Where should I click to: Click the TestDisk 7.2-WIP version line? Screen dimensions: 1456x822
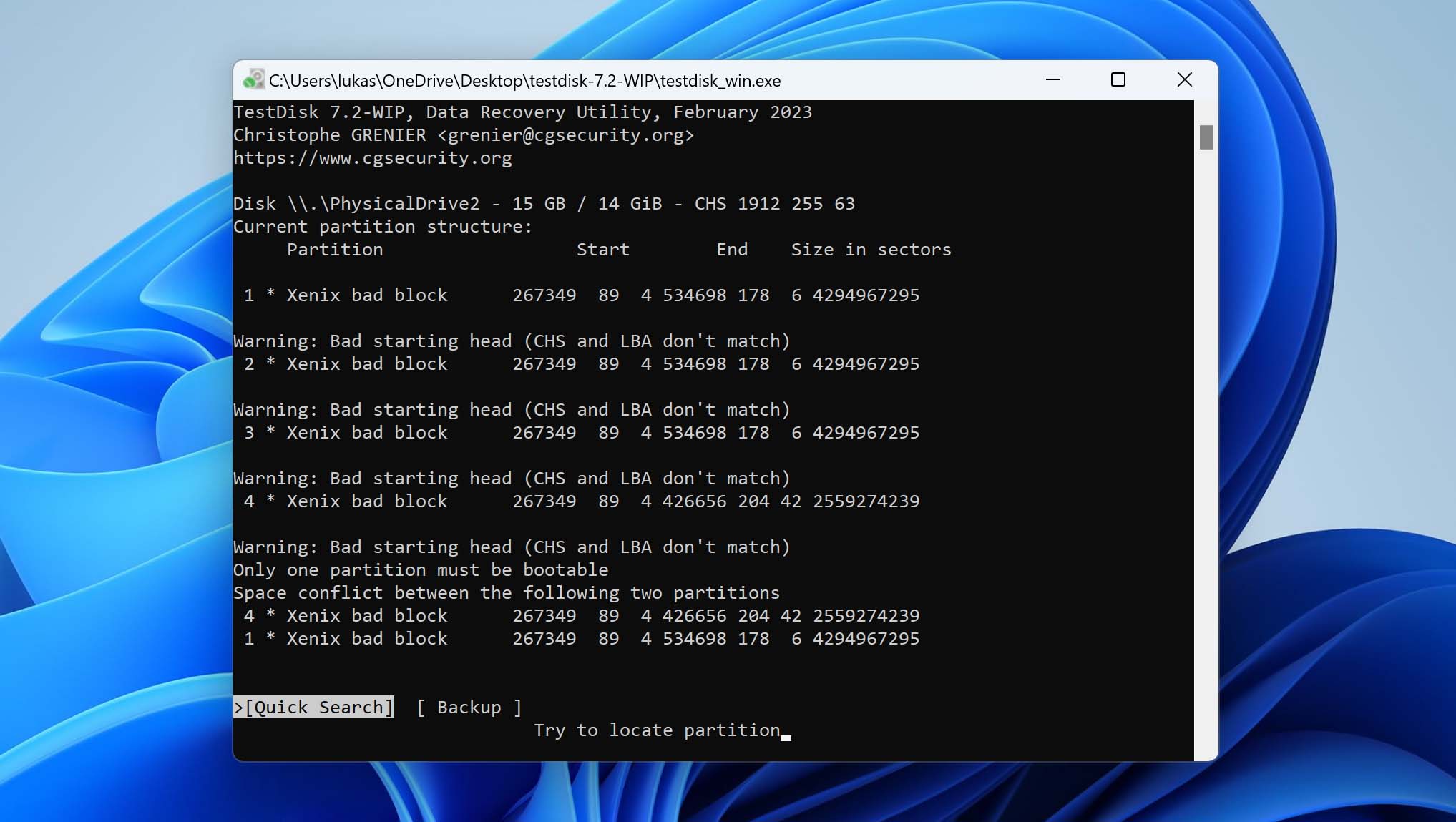pyautogui.click(x=522, y=112)
